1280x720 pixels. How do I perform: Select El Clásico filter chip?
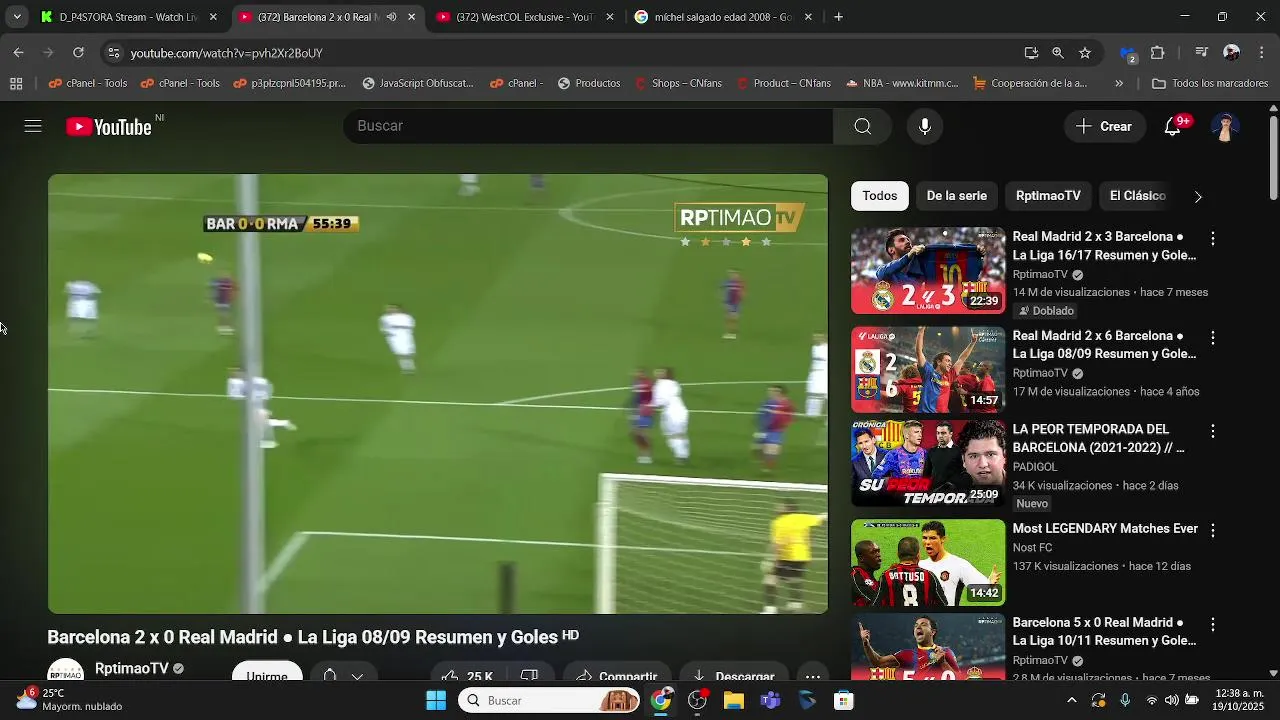click(x=1138, y=196)
